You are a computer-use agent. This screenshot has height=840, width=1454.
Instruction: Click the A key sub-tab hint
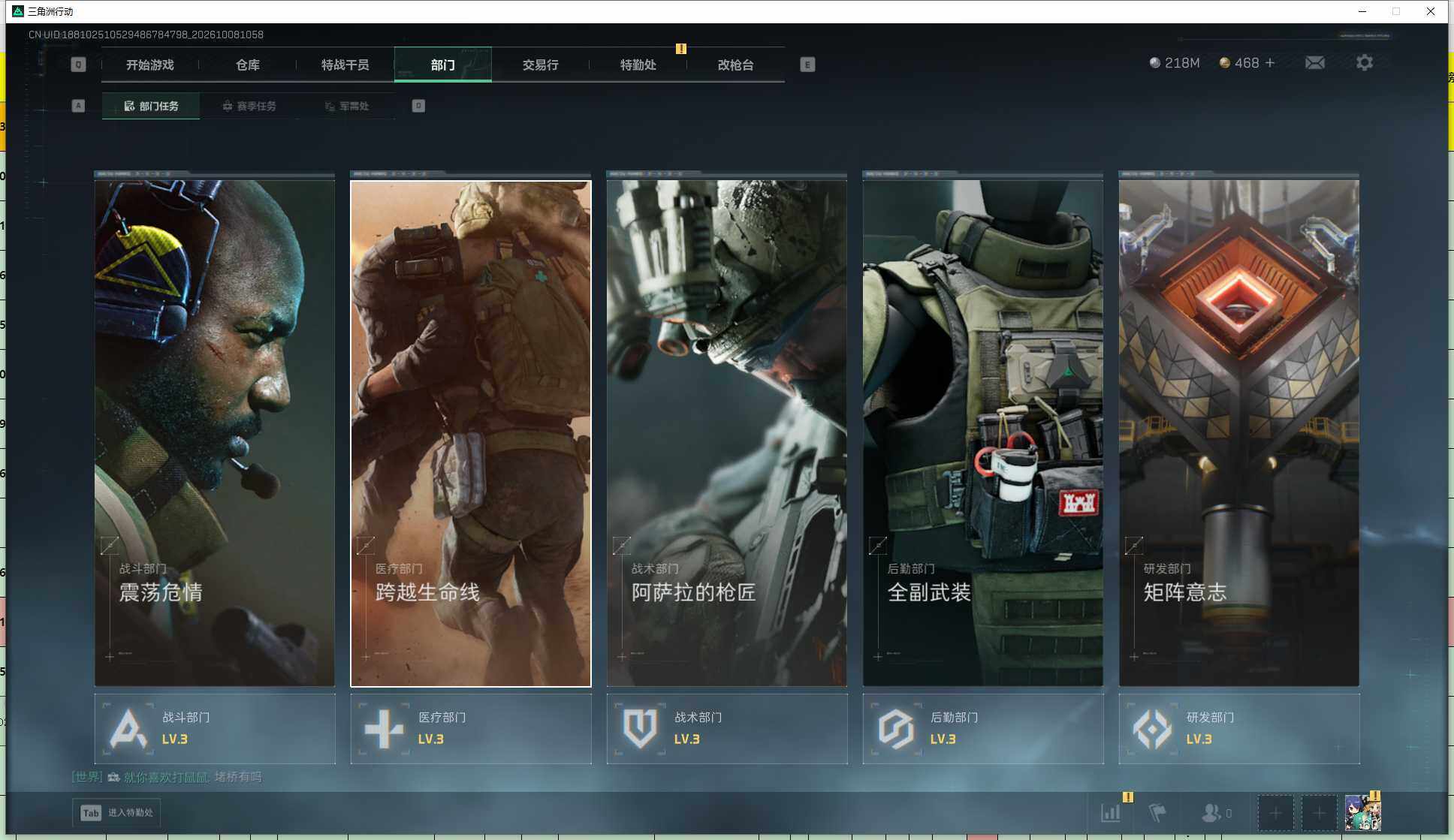point(78,106)
